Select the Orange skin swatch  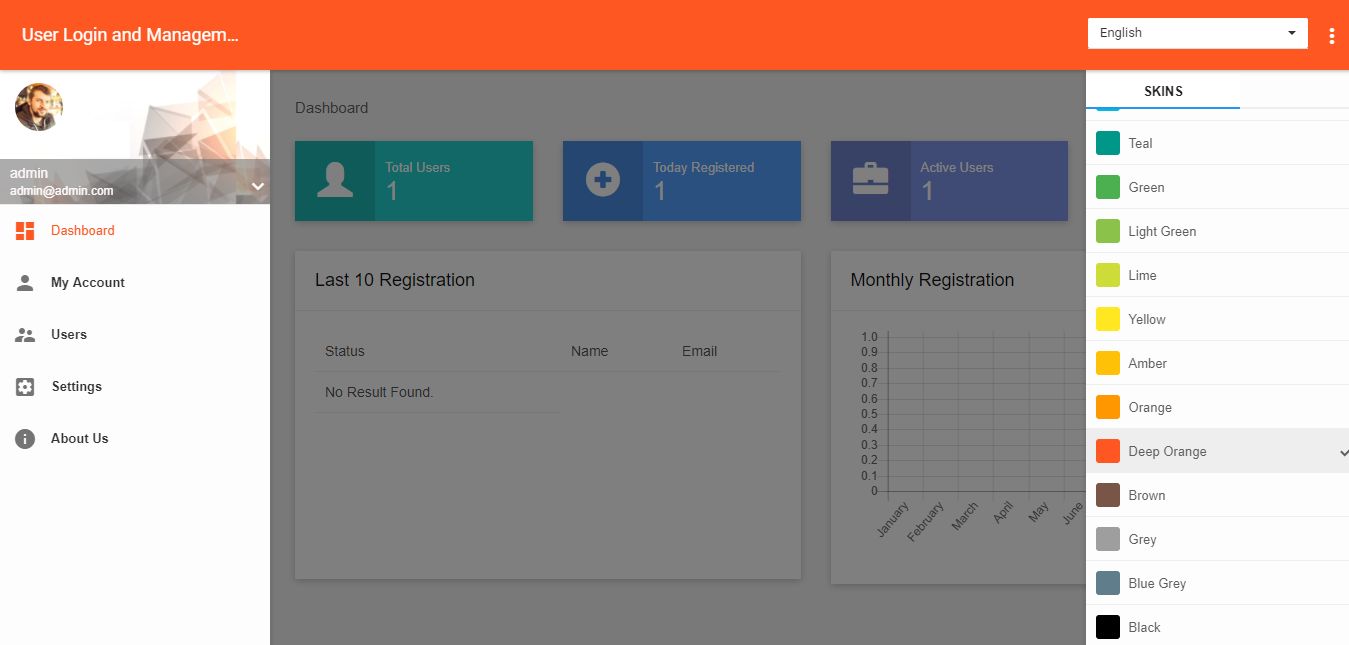[1108, 407]
